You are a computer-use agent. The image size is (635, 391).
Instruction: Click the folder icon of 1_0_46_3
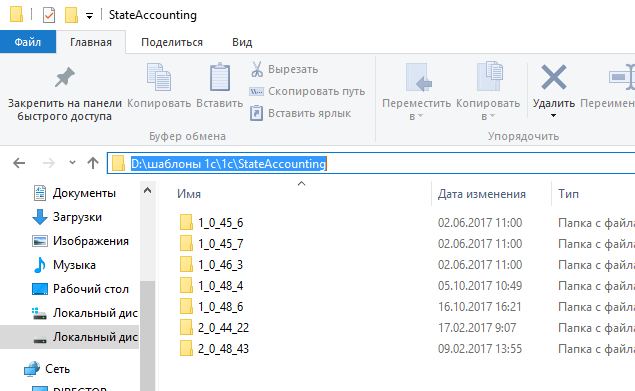(186, 265)
